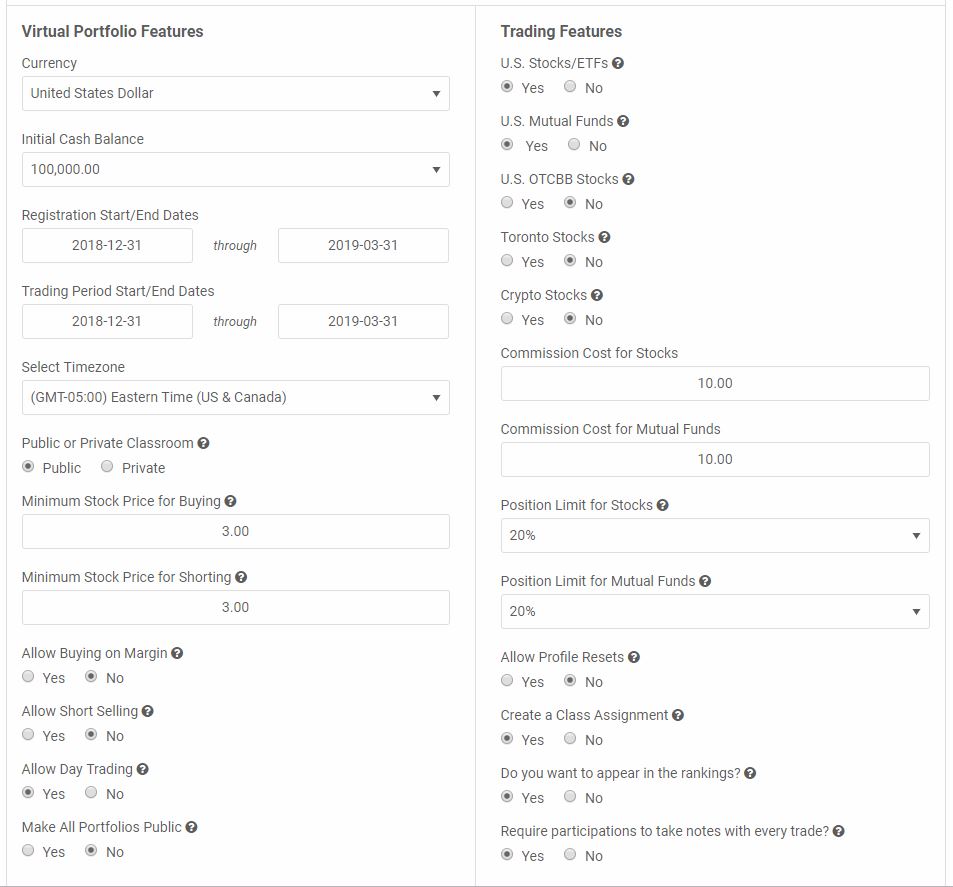Choose No for appearing in rankings

570,796
